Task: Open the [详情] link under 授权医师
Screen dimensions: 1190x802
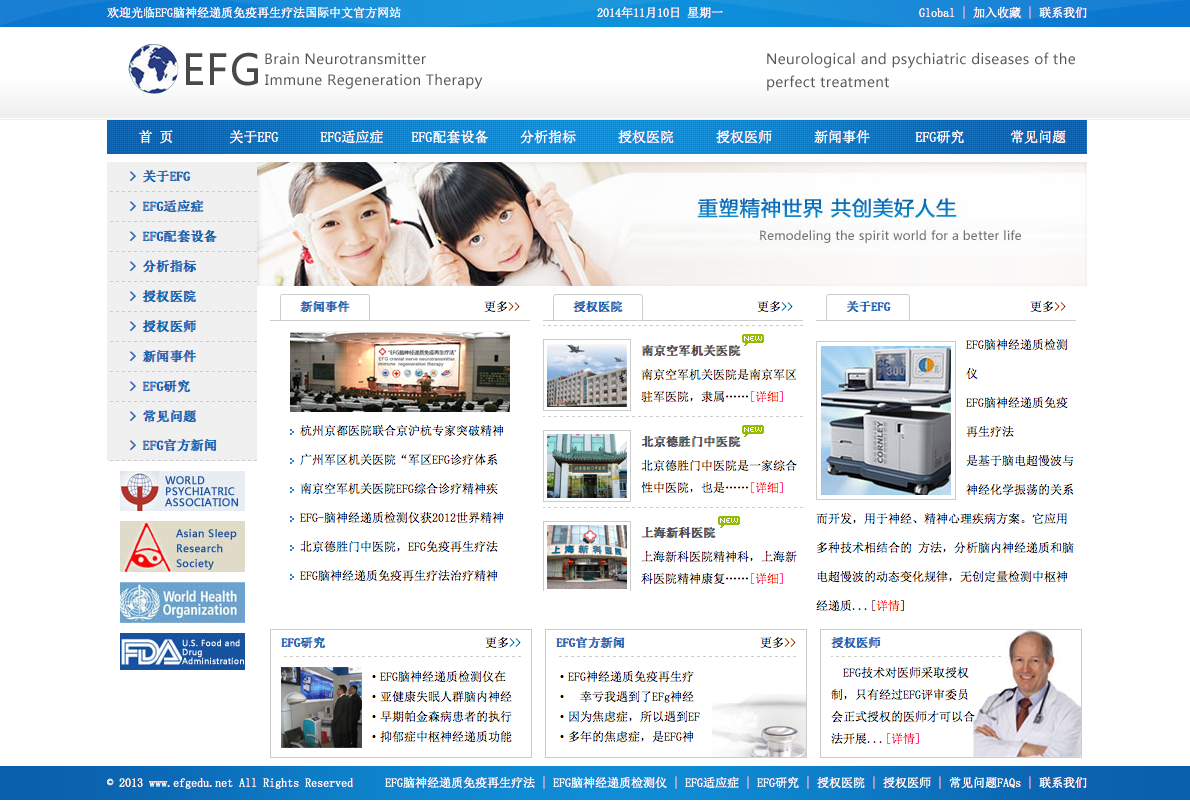Action: [903, 738]
